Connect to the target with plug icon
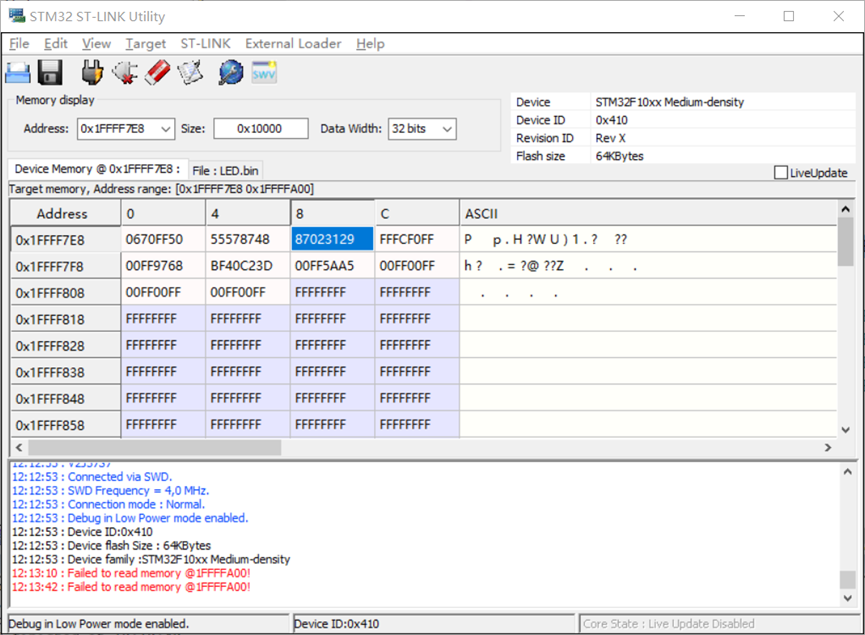Screen dimensions: 865x635 92,72
